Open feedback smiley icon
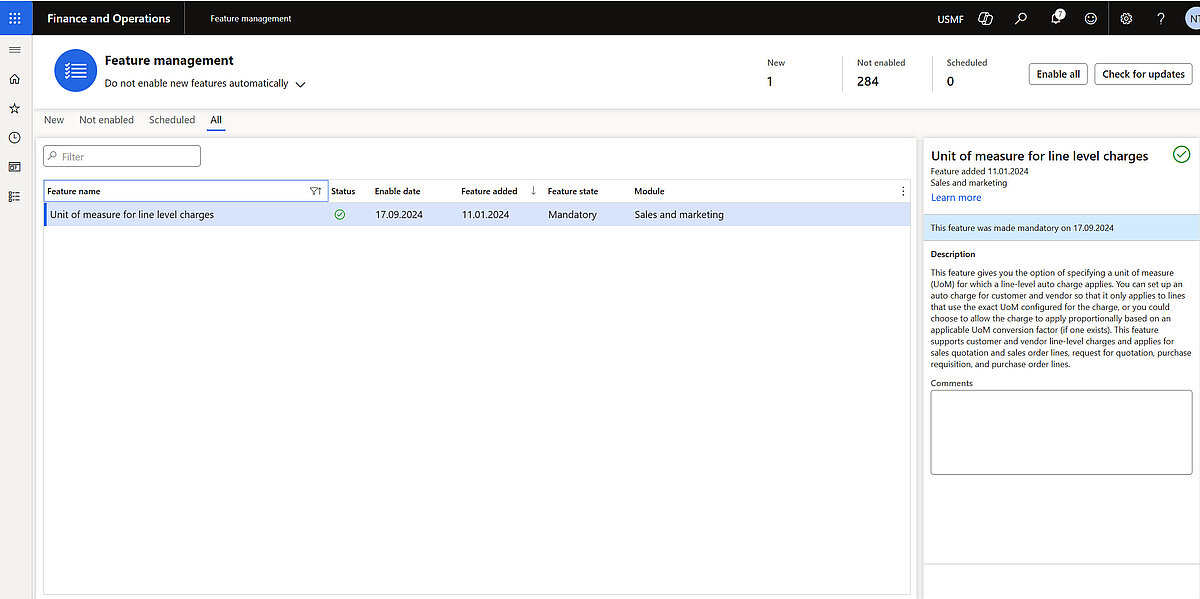Viewport: 1200px width, 599px height. 1091,18
